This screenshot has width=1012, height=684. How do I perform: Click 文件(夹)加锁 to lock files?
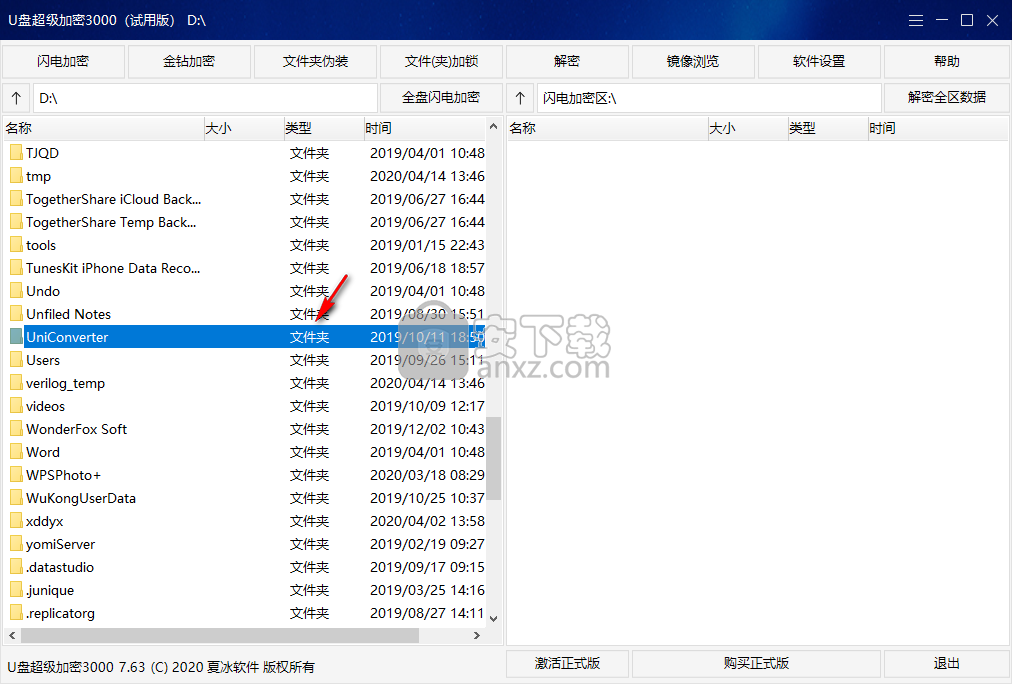pos(440,61)
